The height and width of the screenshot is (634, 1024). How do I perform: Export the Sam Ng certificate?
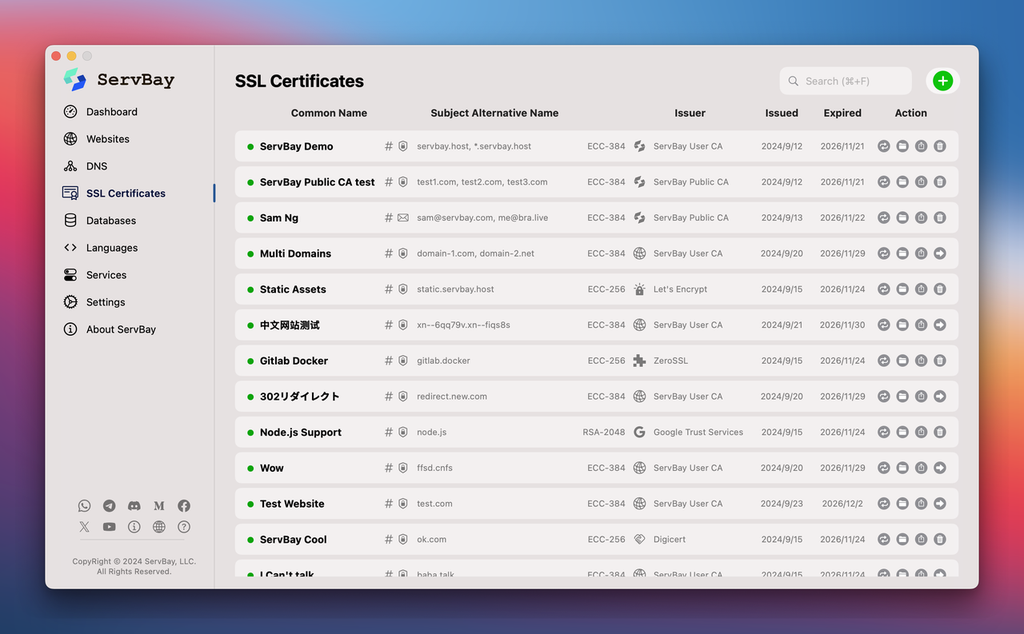point(921,217)
